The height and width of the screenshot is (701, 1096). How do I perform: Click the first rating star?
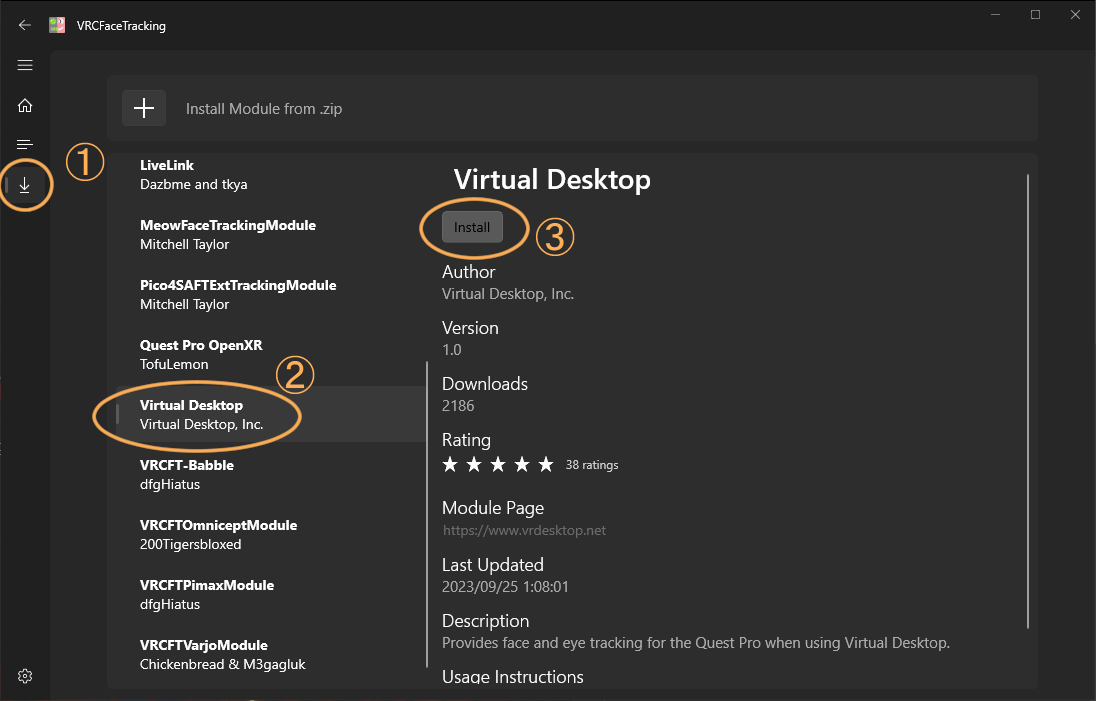pos(450,464)
